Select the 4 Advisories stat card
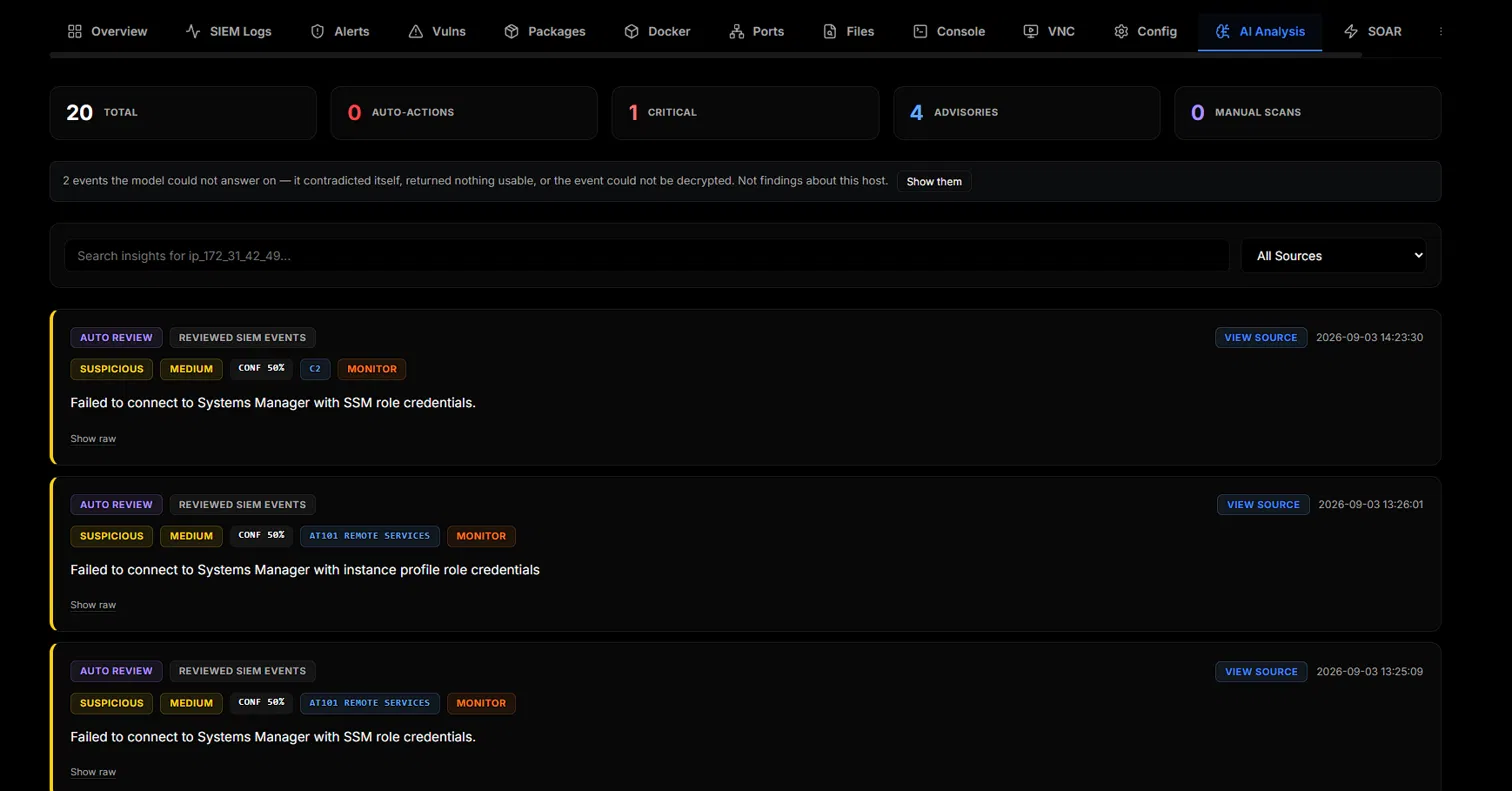Screen dimensions: 1512x791 click(1027, 112)
